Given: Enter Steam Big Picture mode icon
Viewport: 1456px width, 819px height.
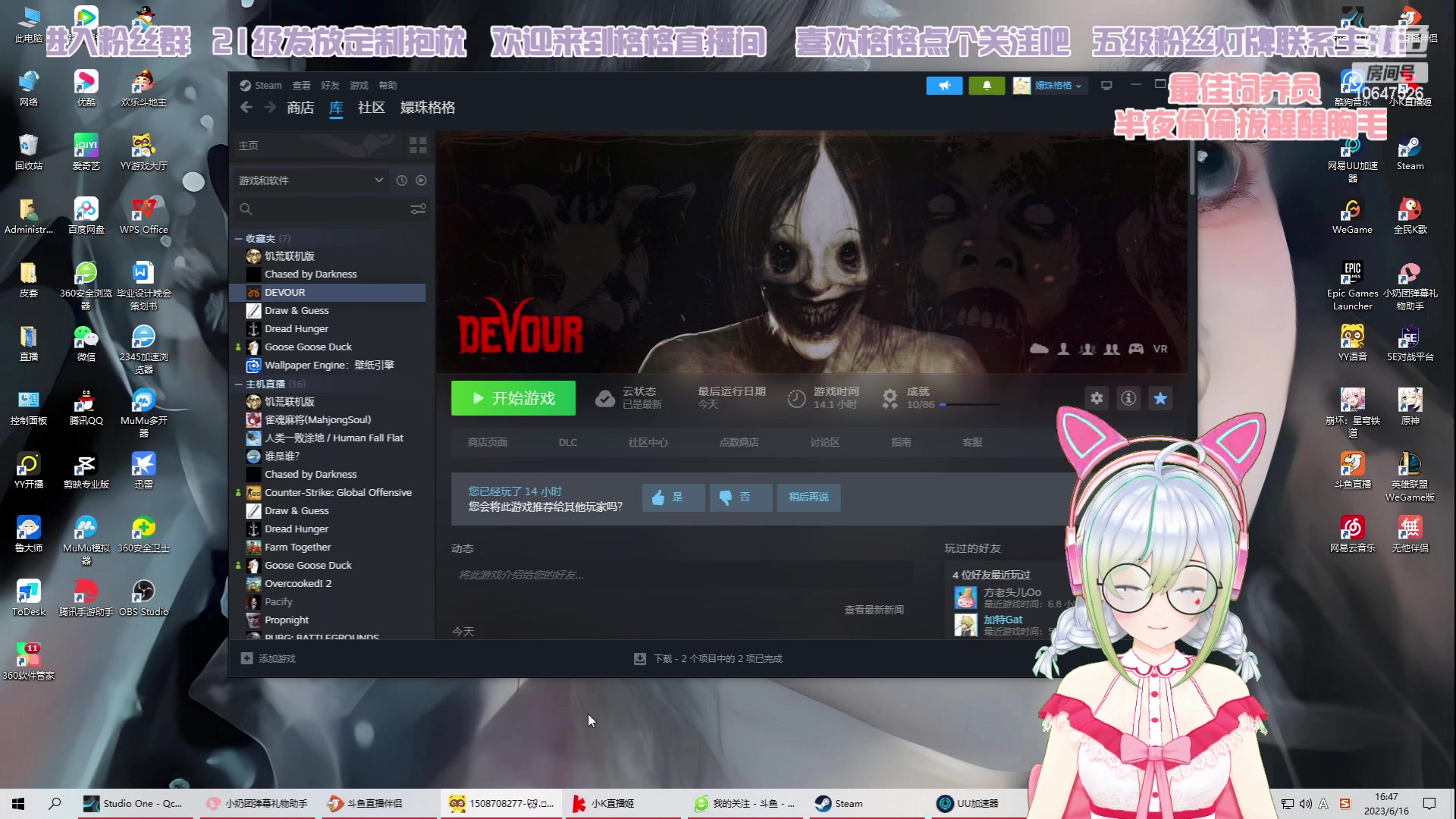Looking at the screenshot, I should 1106,86.
